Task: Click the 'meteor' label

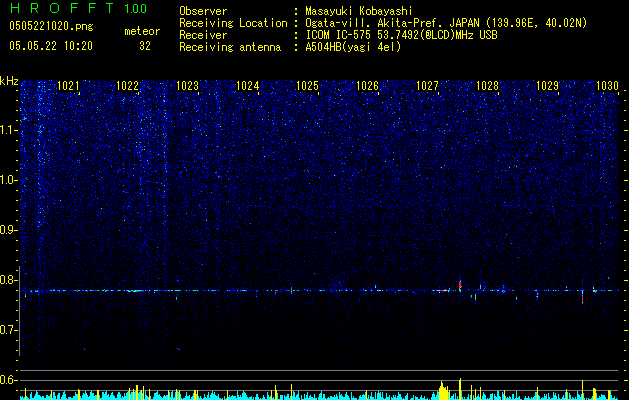Action: [142, 31]
